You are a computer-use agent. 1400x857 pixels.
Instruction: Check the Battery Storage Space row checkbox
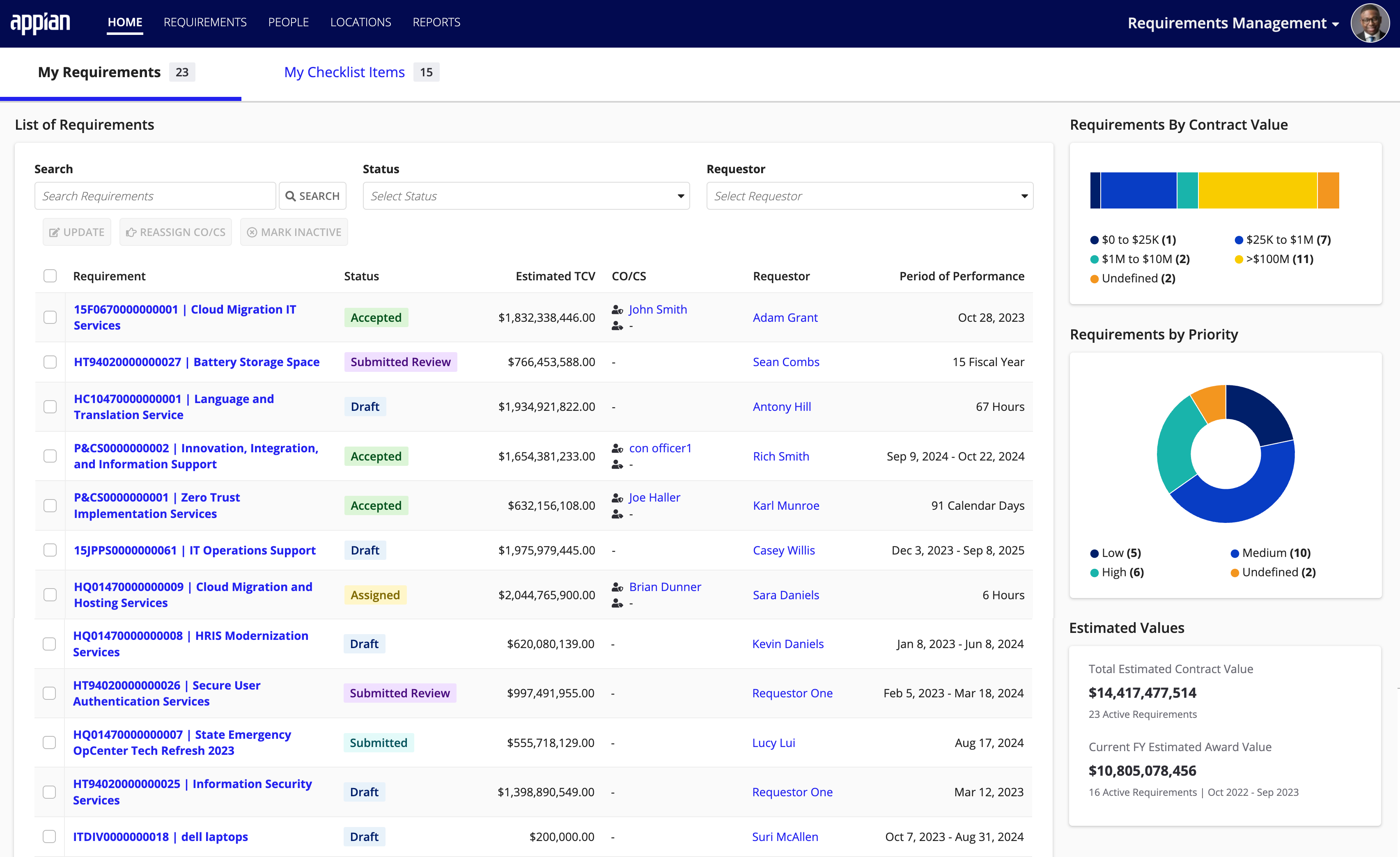pos(50,362)
